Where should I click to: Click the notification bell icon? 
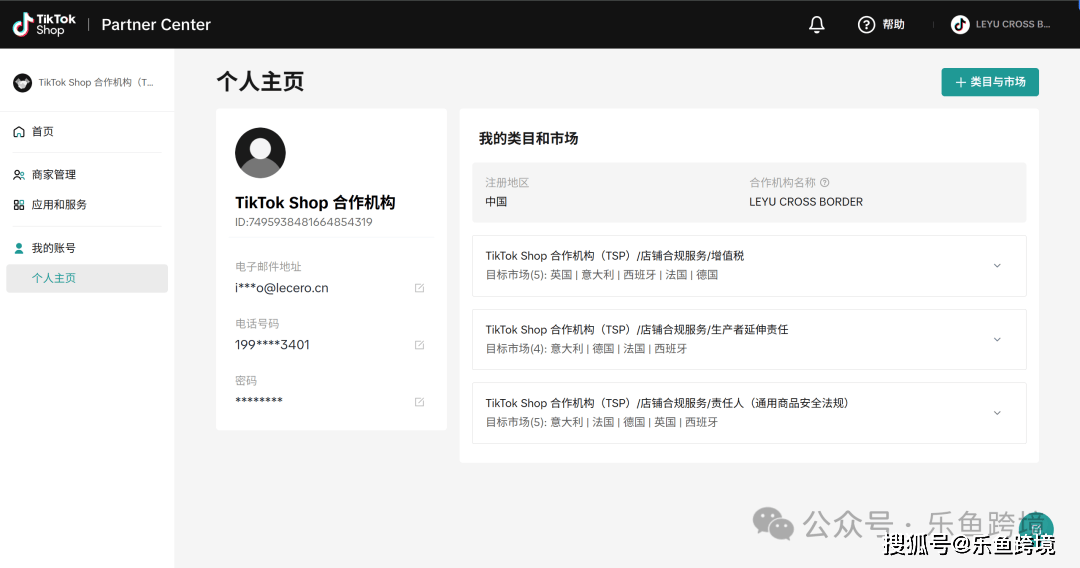click(x=817, y=24)
